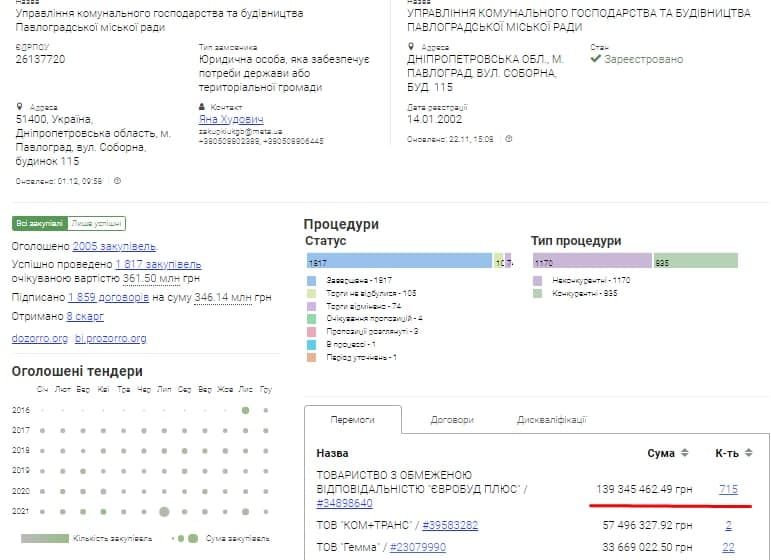Click the info icon beside Оновлено 22.11
The image size is (771, 560).
(x=507, y=139)
